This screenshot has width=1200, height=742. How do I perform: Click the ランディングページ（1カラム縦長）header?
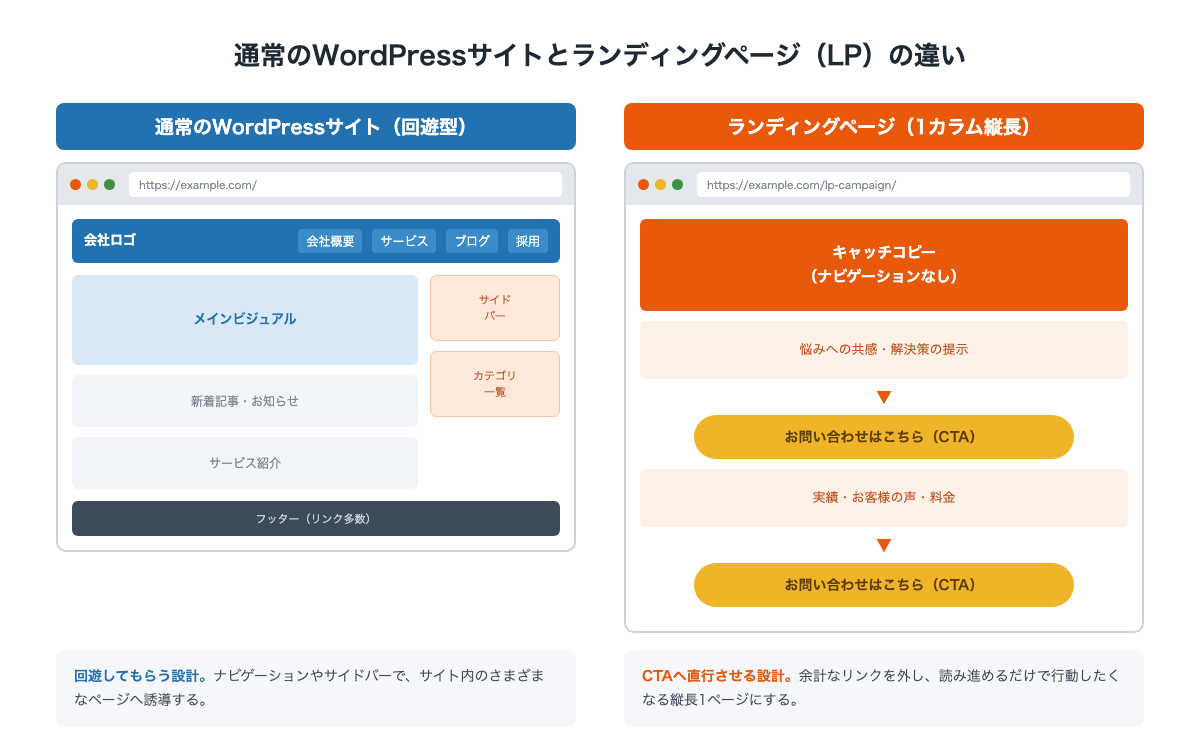[884, 127]
